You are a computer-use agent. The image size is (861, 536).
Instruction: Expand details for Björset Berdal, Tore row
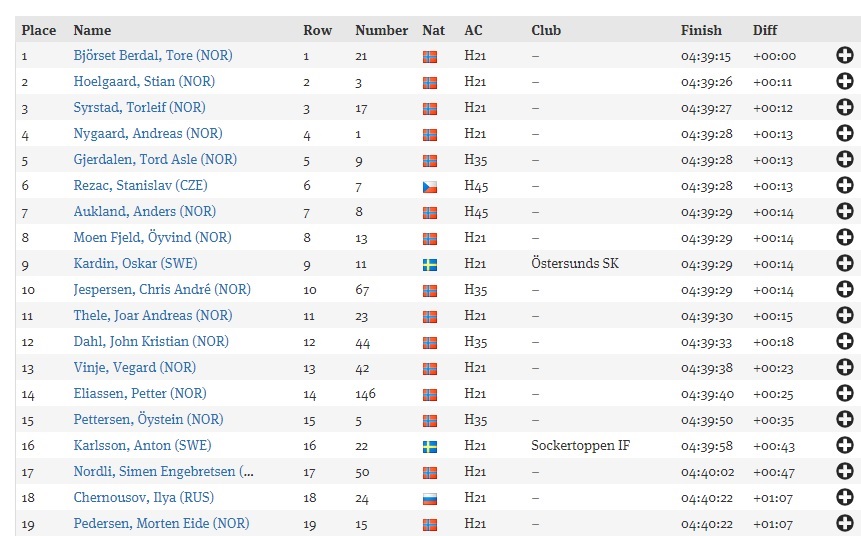coord(845,55)
